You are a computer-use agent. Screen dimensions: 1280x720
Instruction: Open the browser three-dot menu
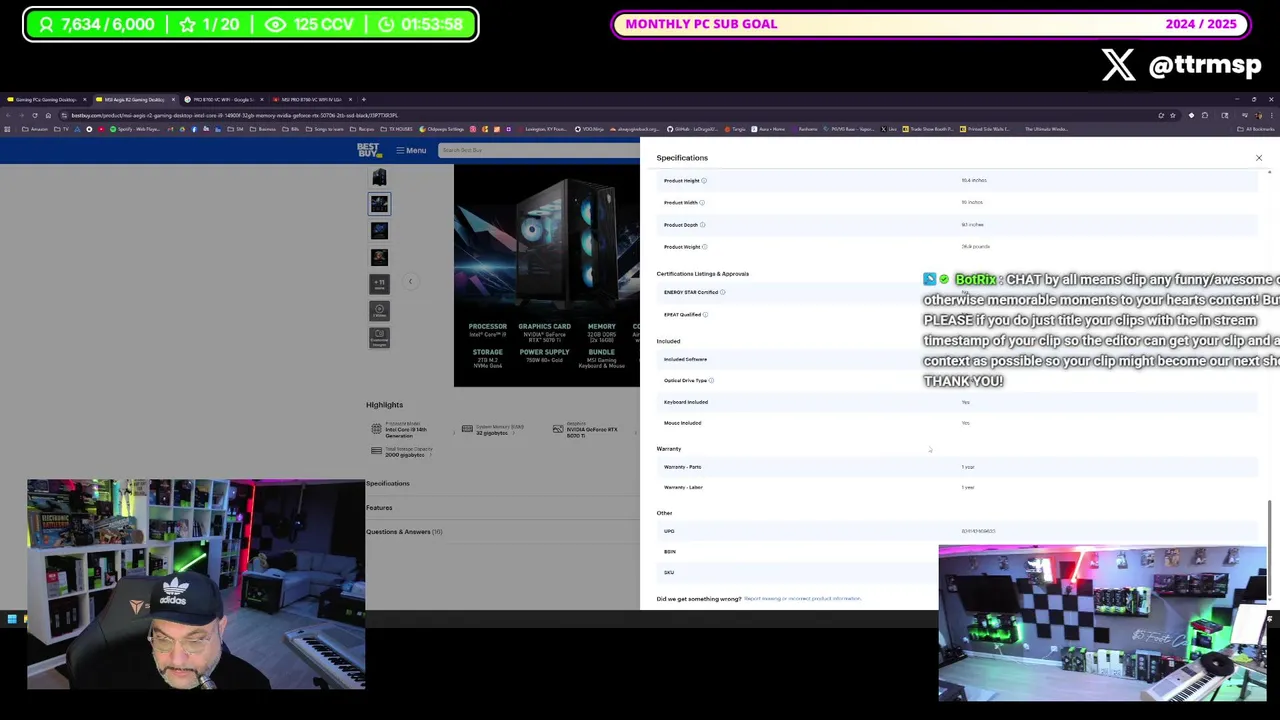[x=1271, y=115]
